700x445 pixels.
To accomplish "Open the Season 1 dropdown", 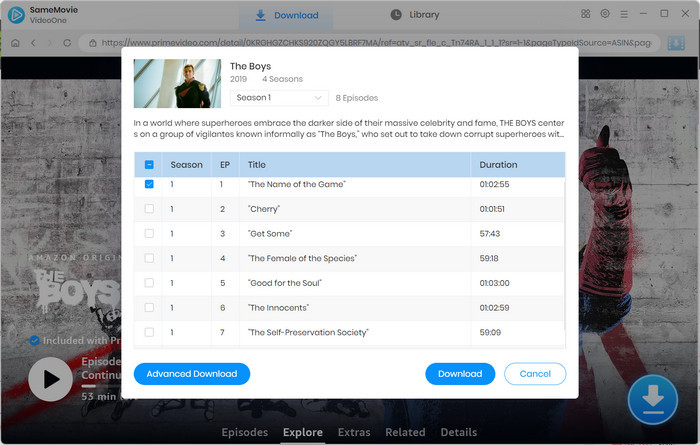I will coord(279,98).
